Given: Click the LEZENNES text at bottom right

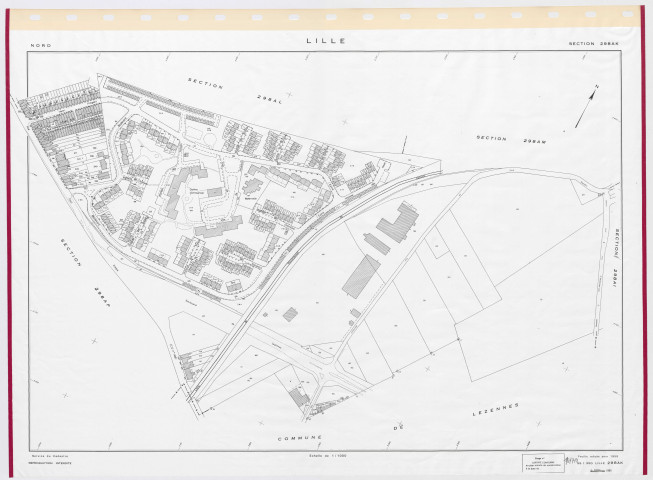Looking at the screenshot, I should [499, 411].
